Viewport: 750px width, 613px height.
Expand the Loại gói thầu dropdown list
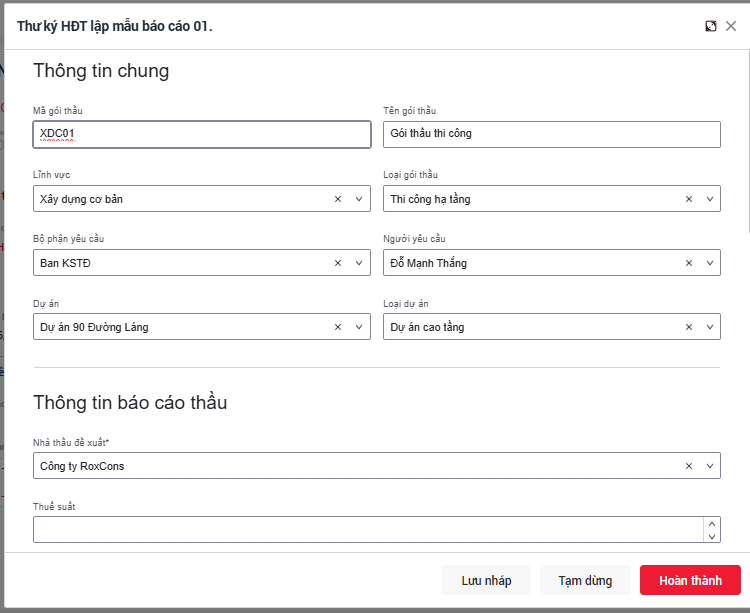click(x=709, y=199)
